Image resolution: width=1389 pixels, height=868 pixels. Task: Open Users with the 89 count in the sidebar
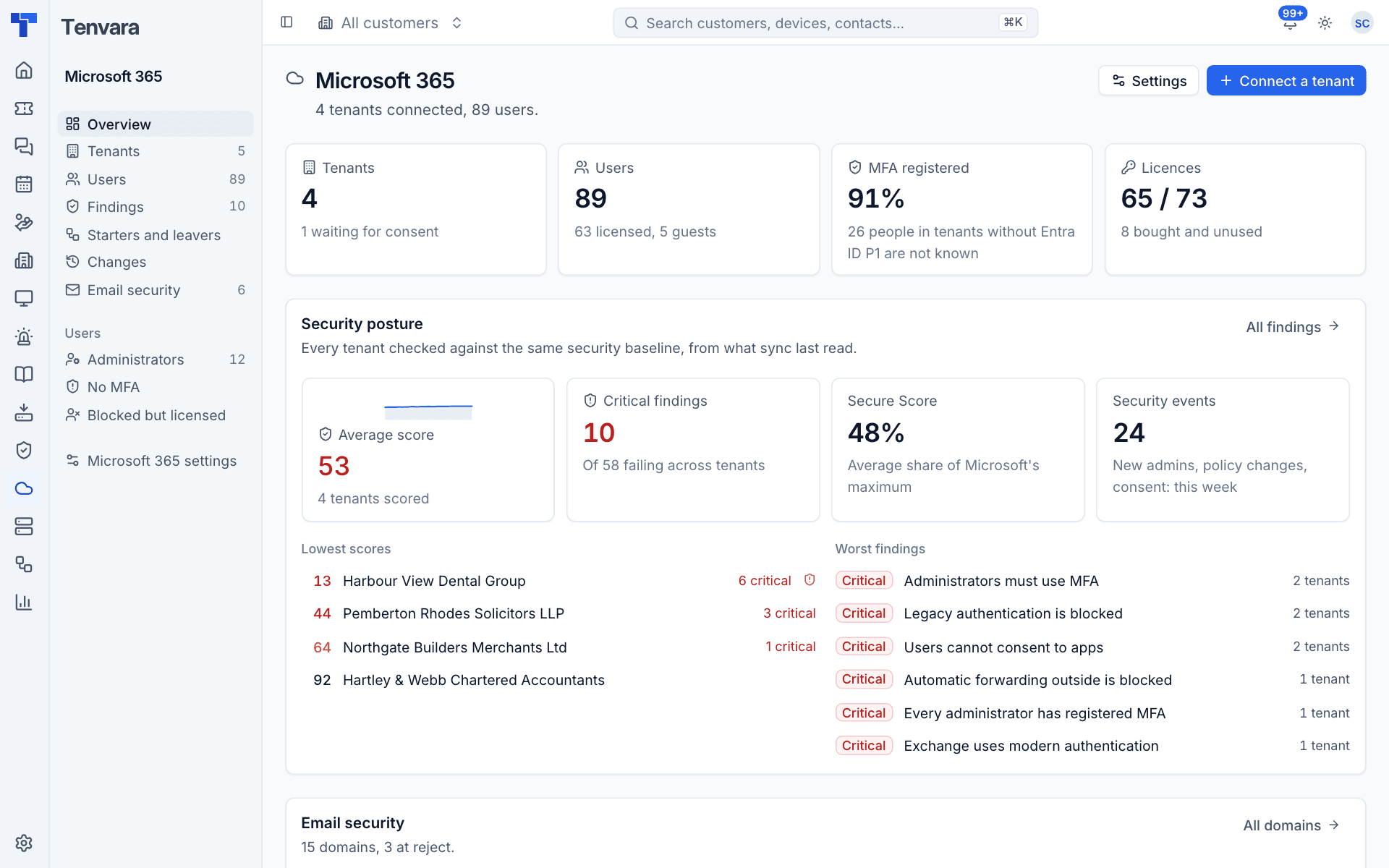pos(156,179)
